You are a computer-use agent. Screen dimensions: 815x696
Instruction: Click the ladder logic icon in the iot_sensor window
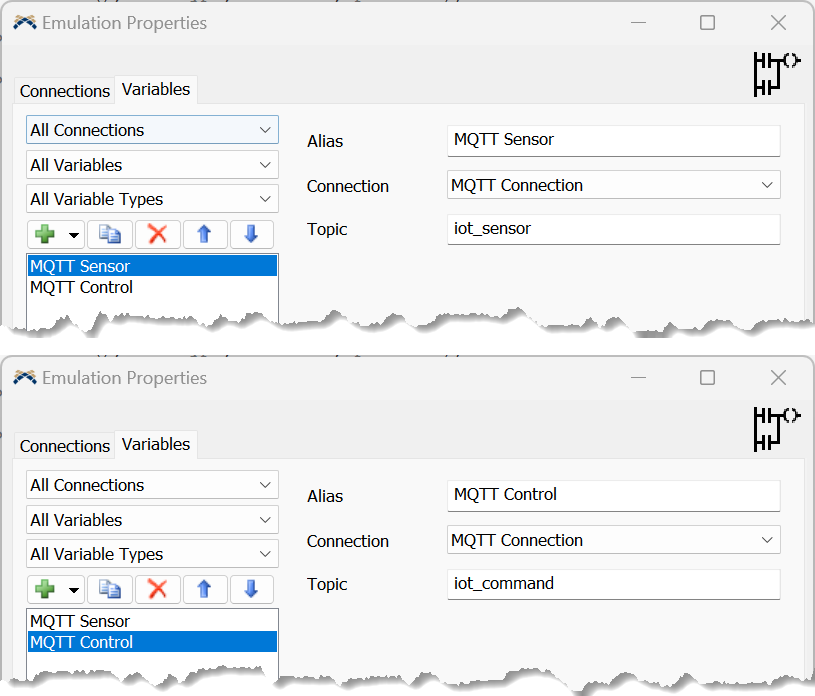[x=776, y=74]
